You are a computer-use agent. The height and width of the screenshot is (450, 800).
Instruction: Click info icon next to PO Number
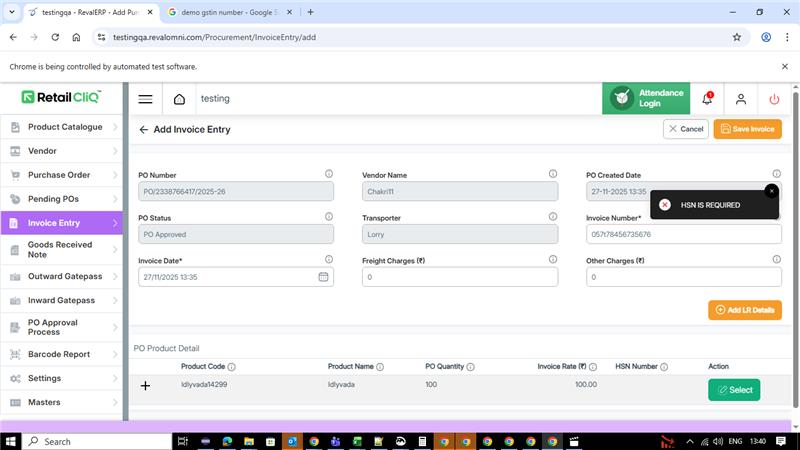click(329, 174)
